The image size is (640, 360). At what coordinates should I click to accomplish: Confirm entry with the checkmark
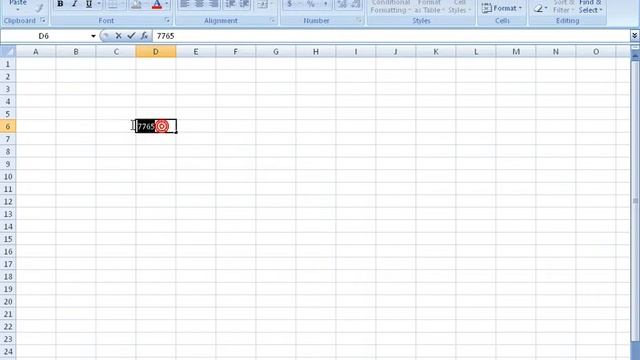131,36
